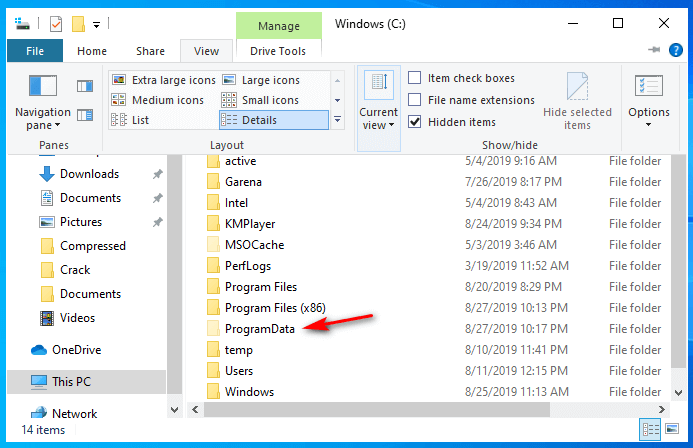Screen dimensions: 693x448
Task: Unpin Downloads using its pin icon
Action: 158,174
